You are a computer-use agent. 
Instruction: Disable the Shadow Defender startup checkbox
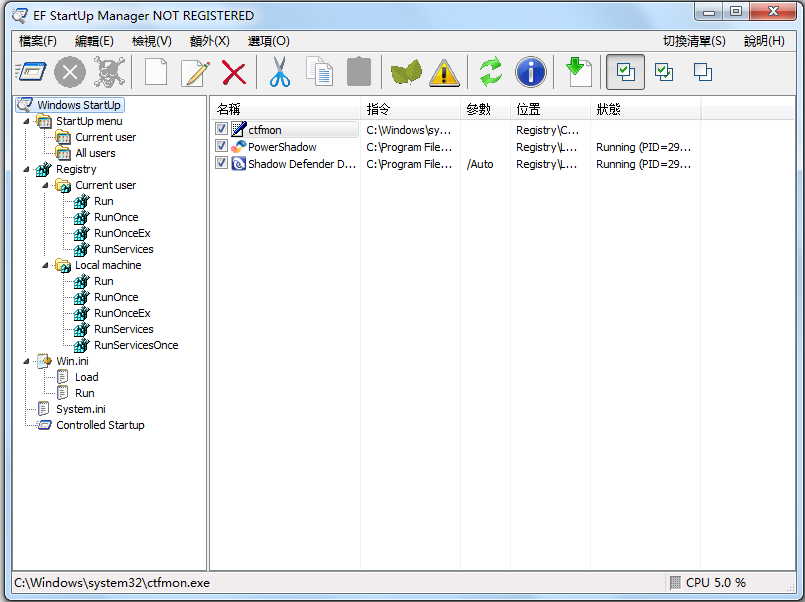point(221,164)
